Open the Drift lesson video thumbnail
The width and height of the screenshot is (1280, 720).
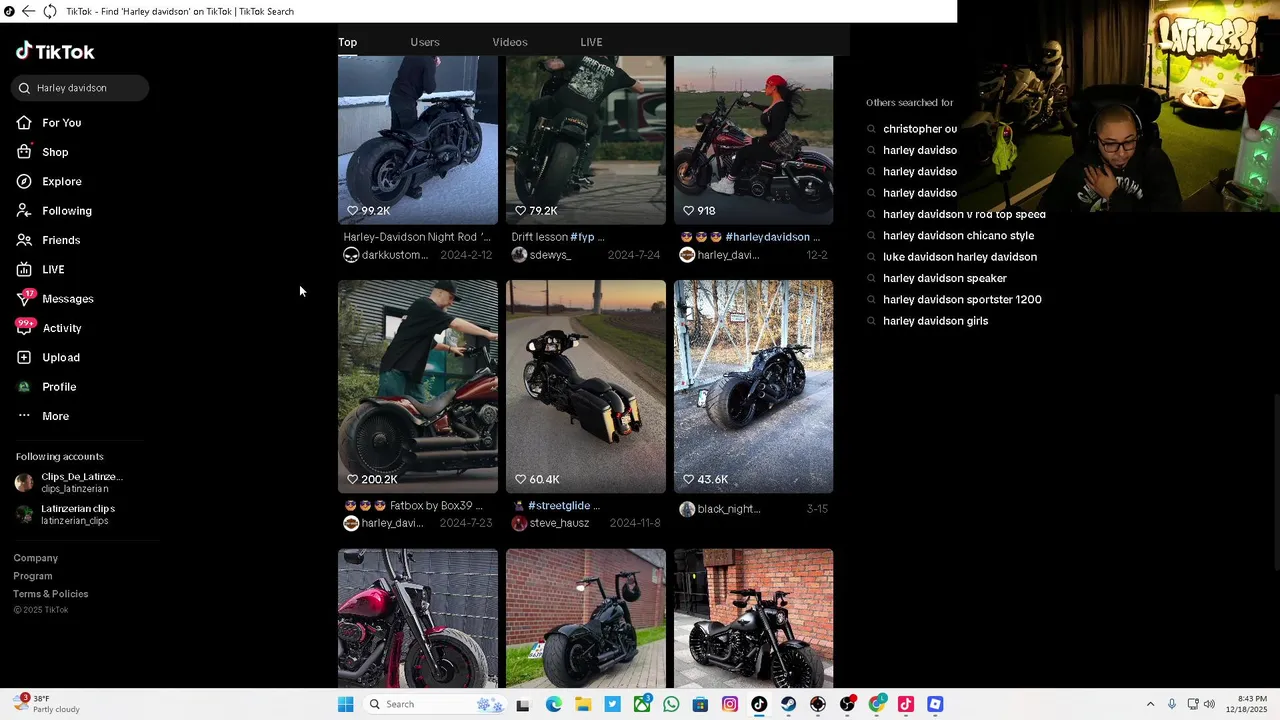click(x=586, y=140)
